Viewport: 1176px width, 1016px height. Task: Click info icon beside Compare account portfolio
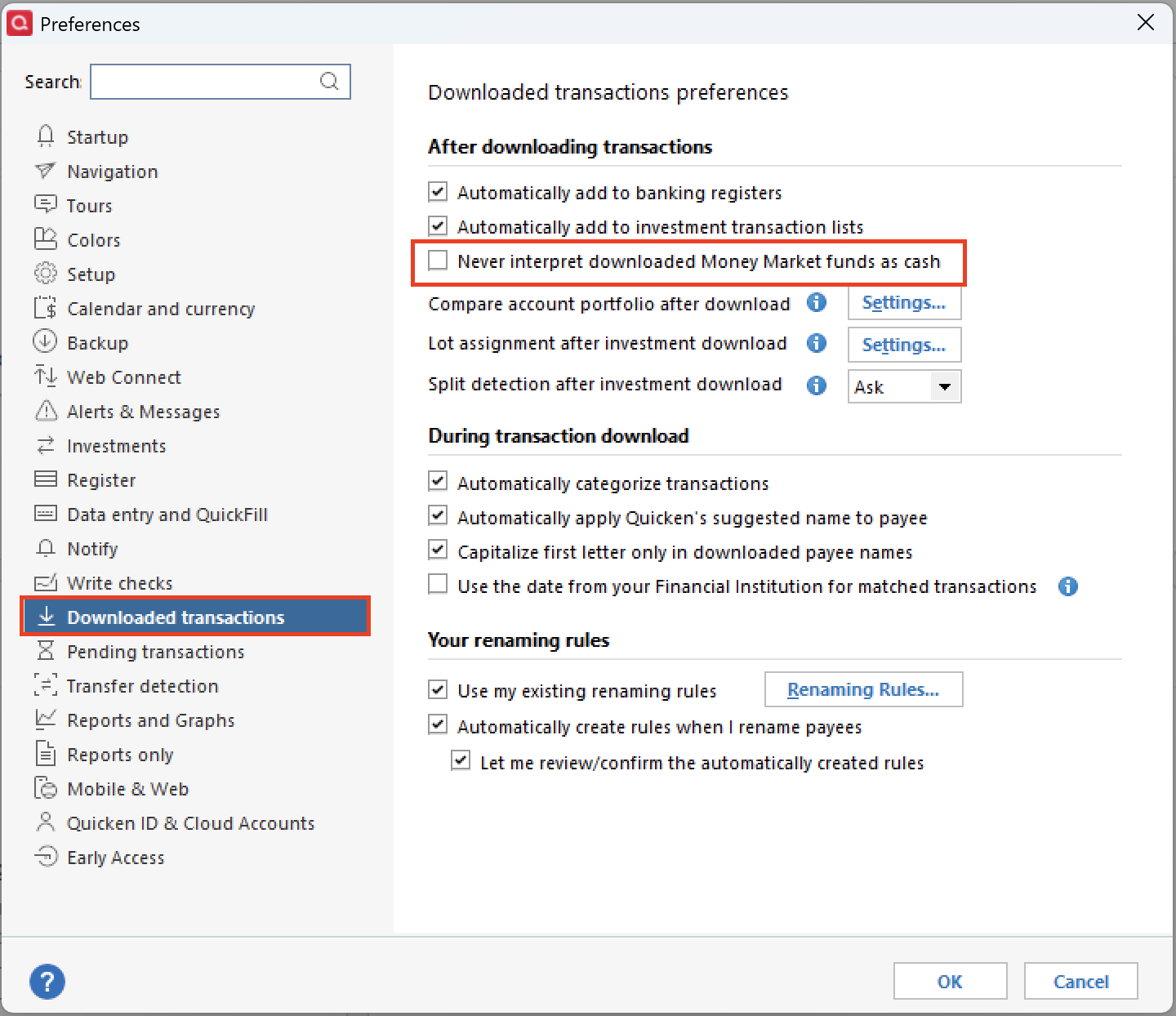[817, 303]
